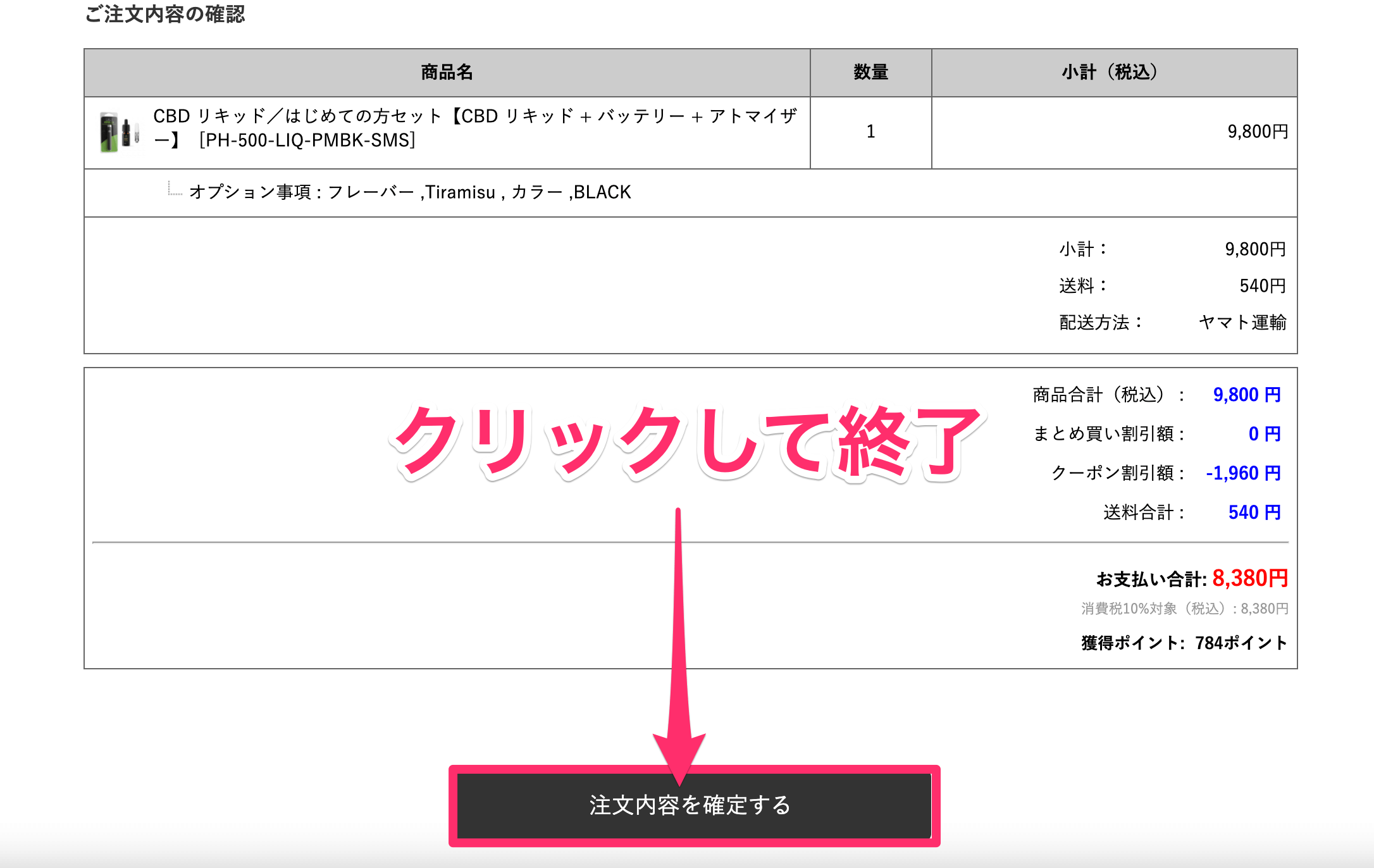Click the まとめ買い割引額 0 円 amount
This screenshot has height=868, width=1374.
point(1263,434)
